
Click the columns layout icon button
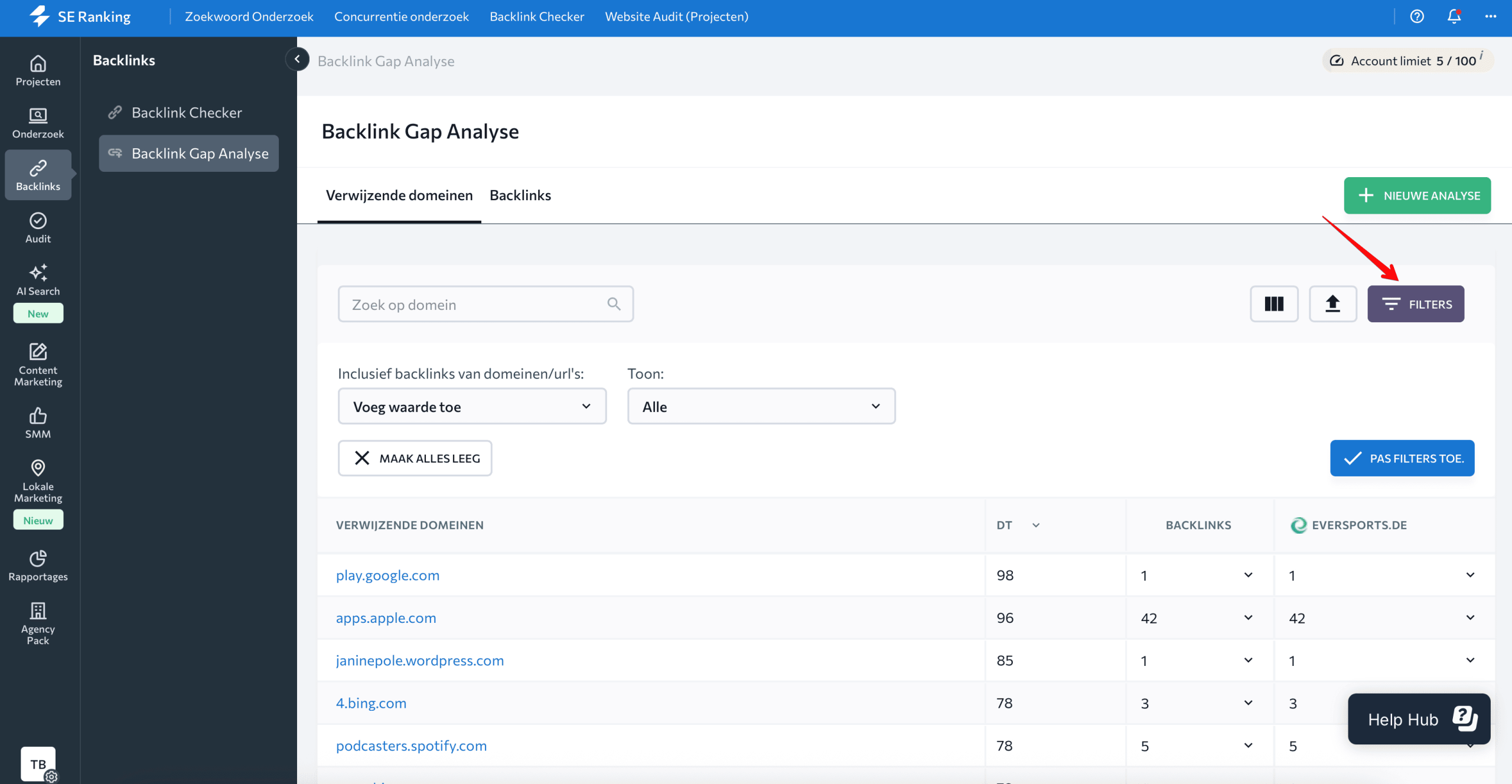pyautogui.click(x=1274, y=304)
